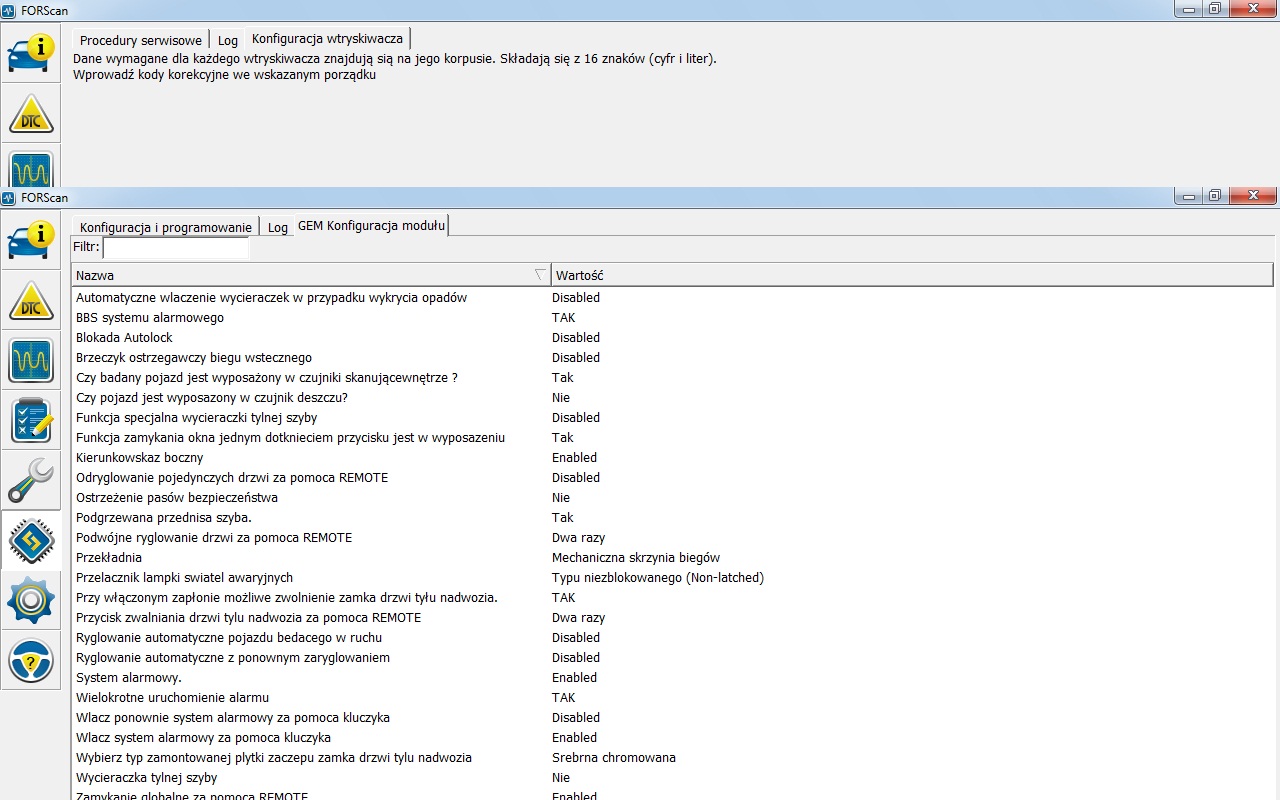Open the Help steering wheel icon
Viewport: 1280px width, 800px height.
(31, 660)
